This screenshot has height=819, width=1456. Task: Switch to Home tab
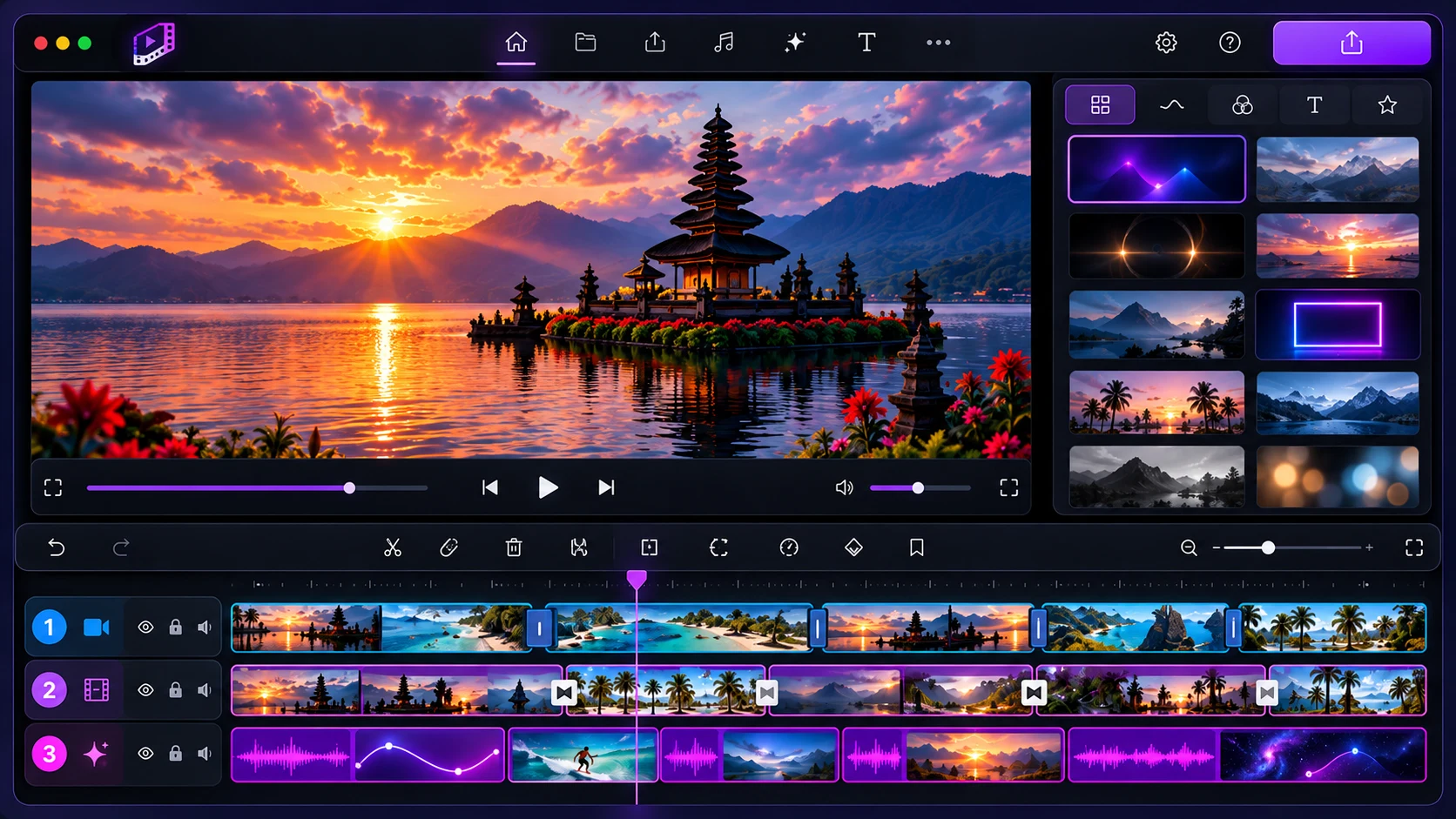516,42
